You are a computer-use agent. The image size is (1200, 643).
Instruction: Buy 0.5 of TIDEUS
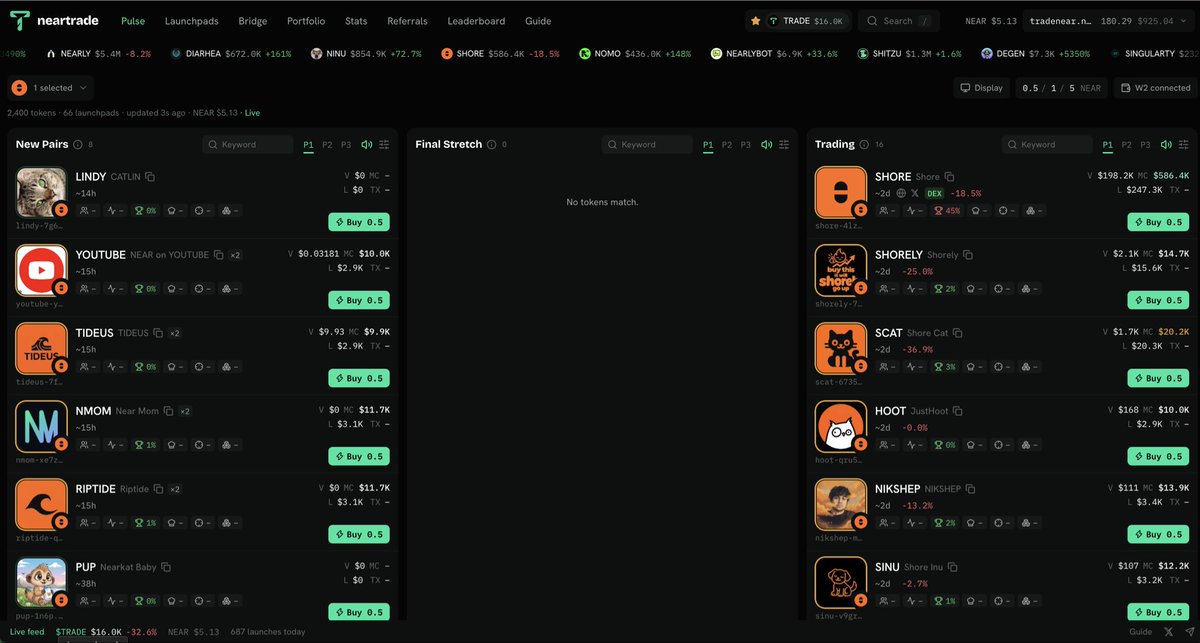(x=359, y=378)
